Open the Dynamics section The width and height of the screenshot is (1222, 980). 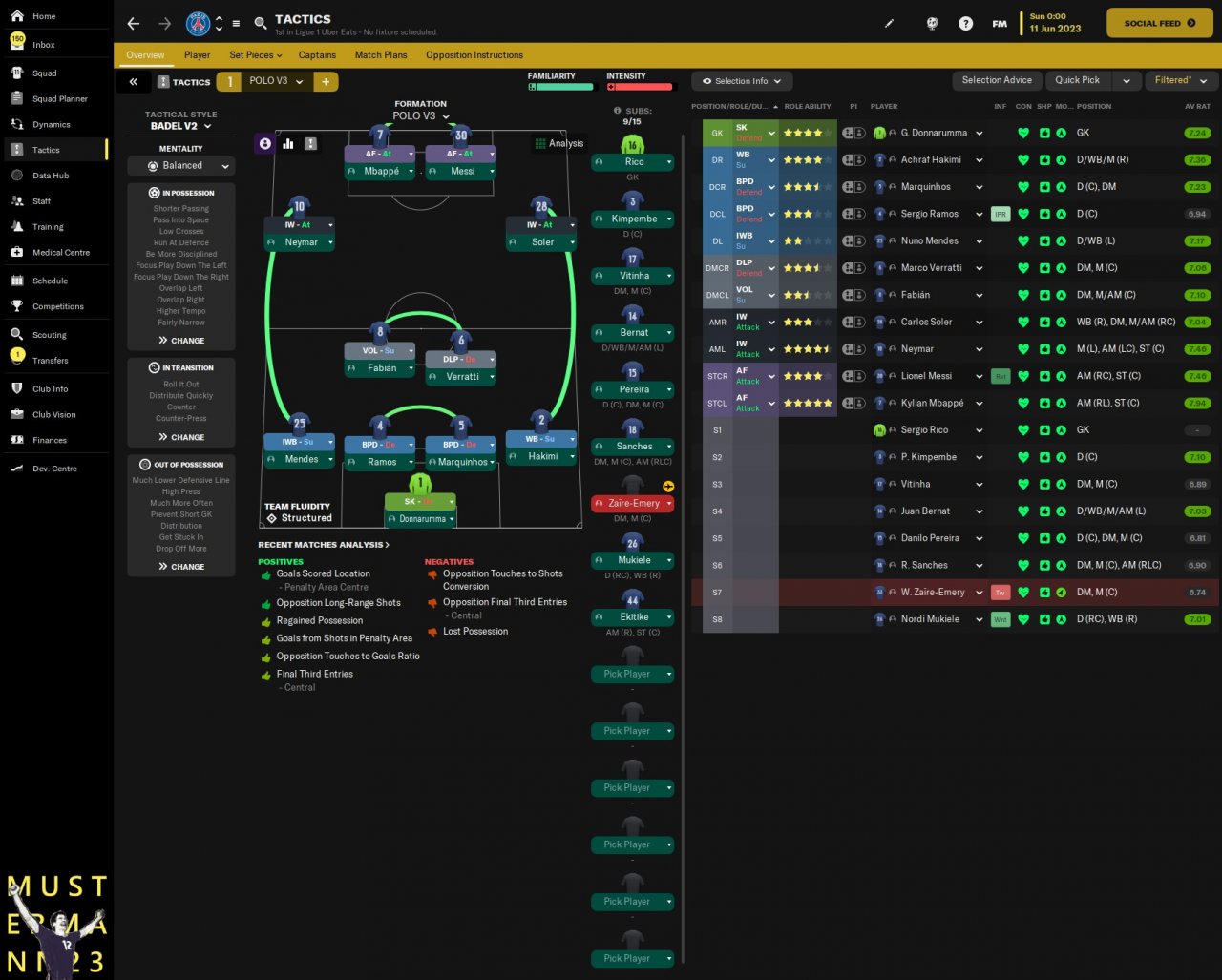[51, 125]
